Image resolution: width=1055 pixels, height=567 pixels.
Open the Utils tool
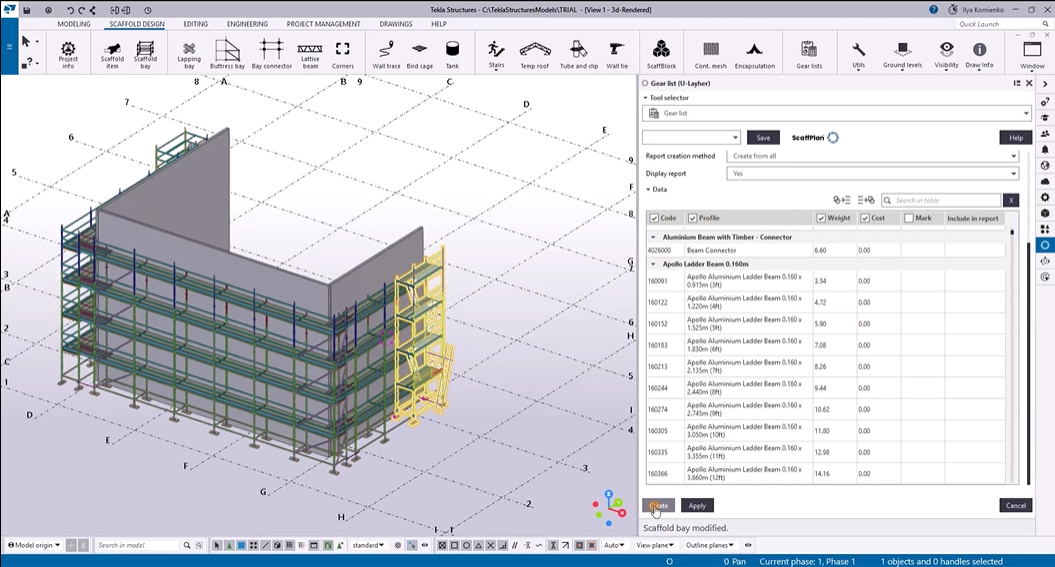click(x=859, y=55)
